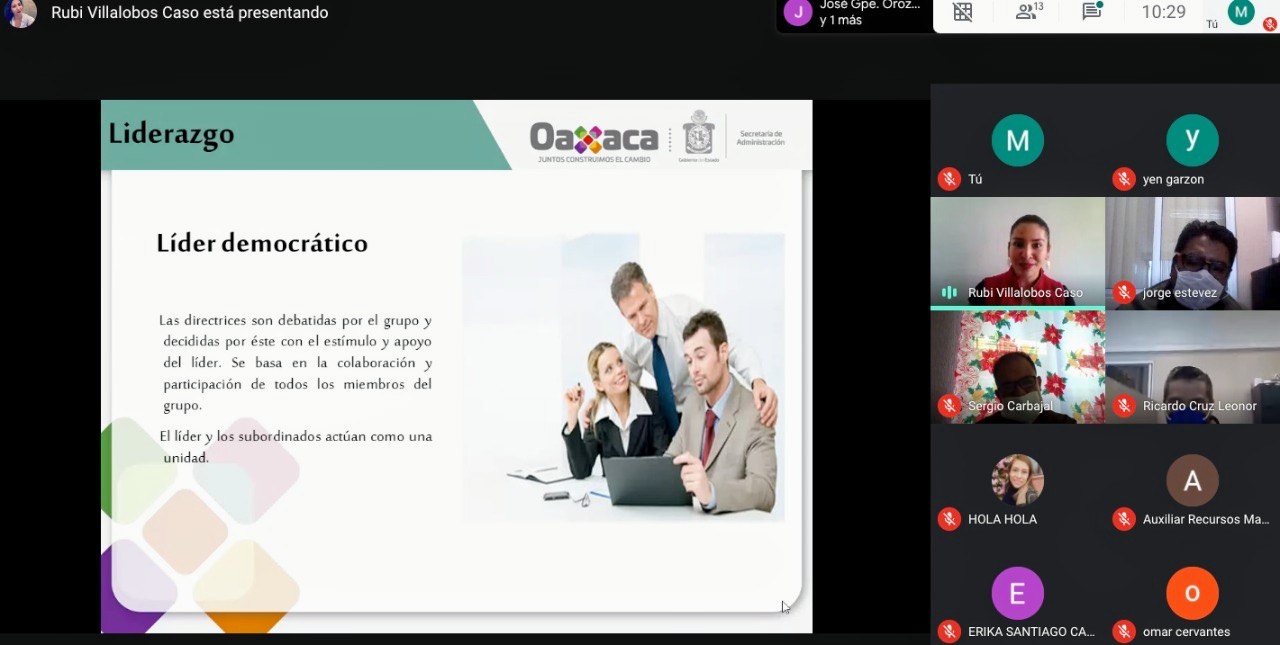Open the participants list showing 13 people

pos(1028,12)
